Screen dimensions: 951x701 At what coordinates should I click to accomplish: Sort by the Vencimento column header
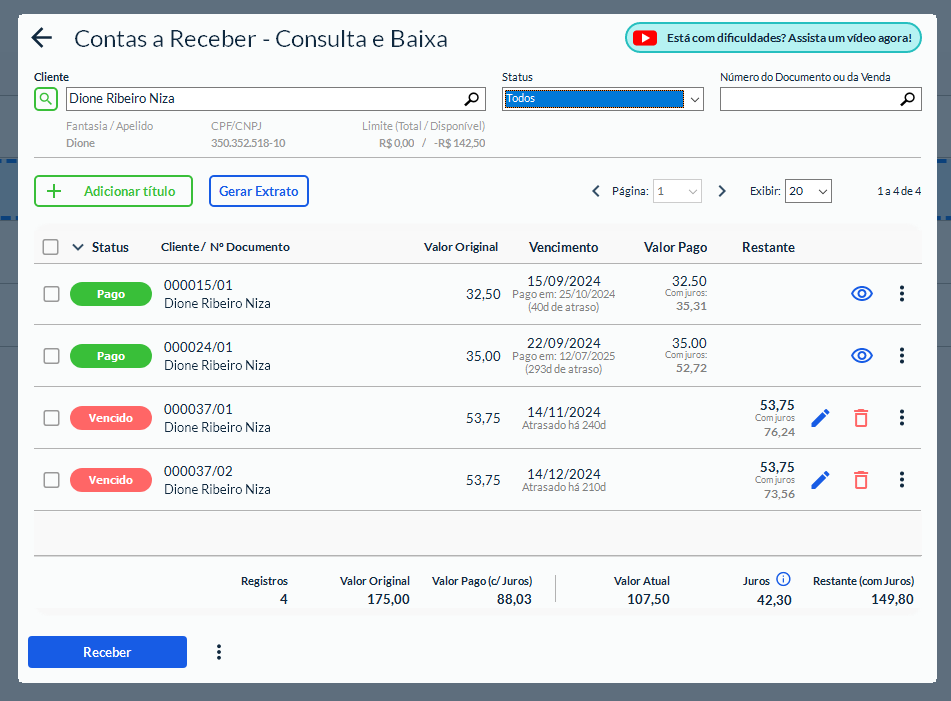click(x=563, y=247)
